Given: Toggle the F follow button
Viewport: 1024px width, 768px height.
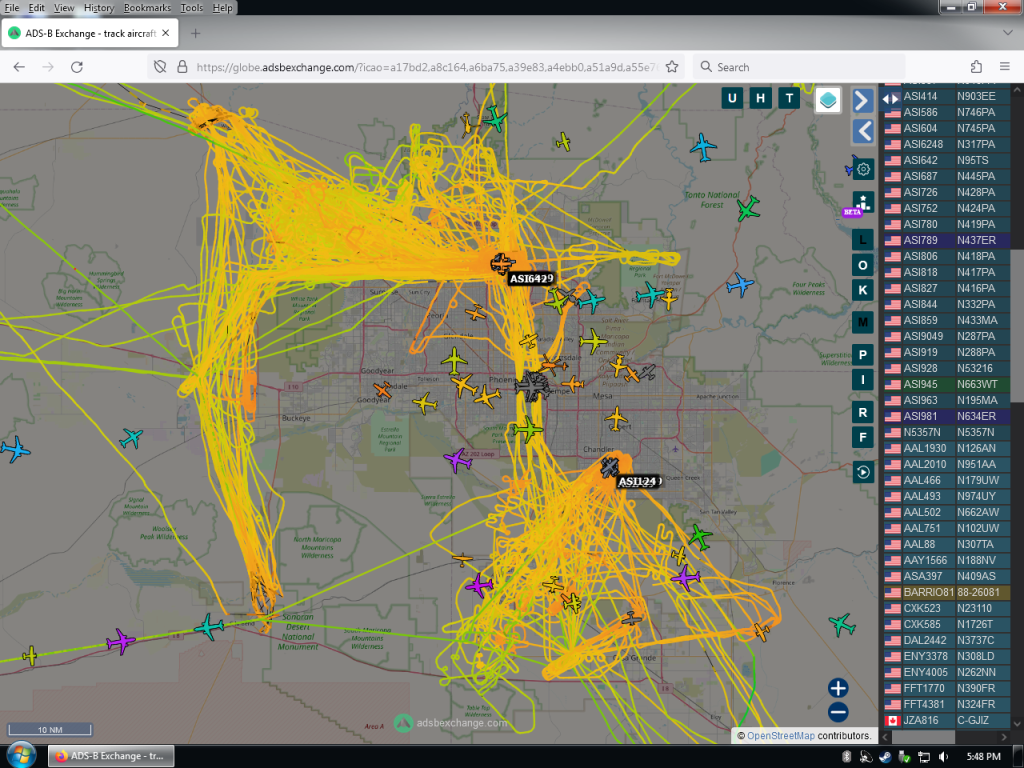Looking at the screenshot, I should [863, 438].
